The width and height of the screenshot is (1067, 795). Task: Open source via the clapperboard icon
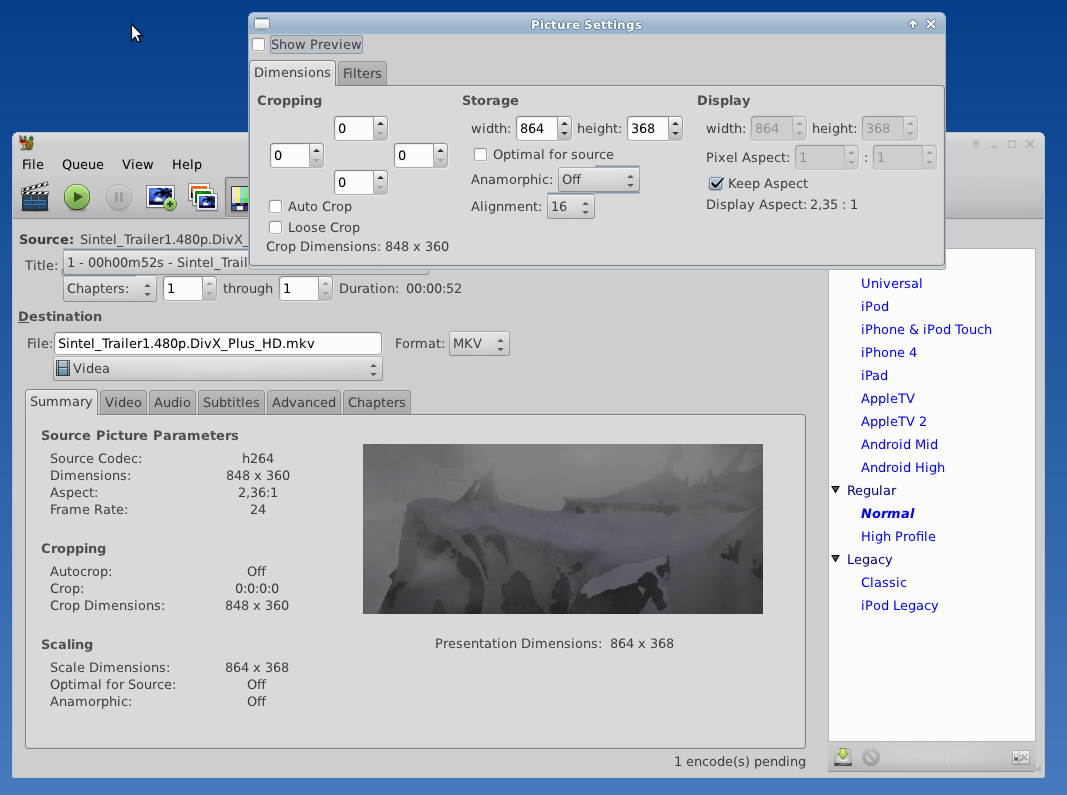[35, 197]
